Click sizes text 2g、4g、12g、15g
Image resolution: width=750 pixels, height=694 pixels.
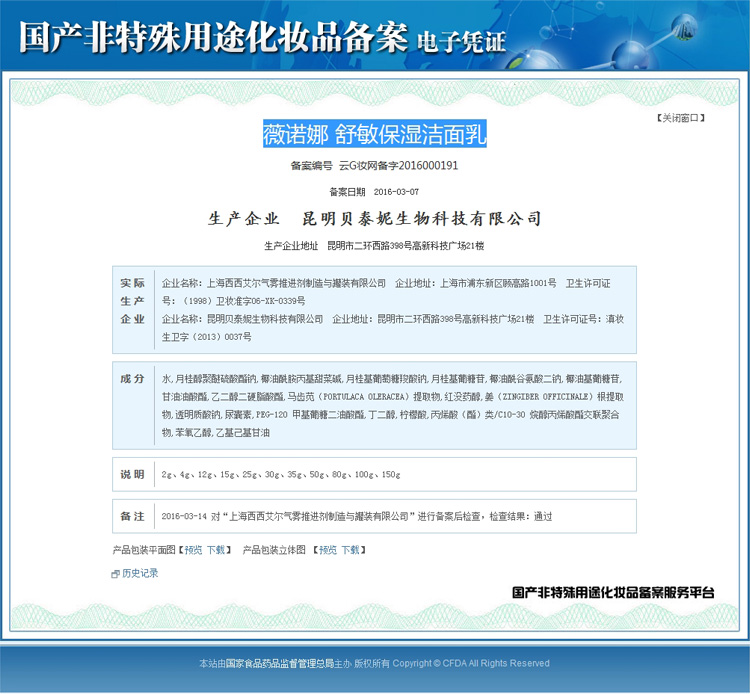tap(200, 474)
